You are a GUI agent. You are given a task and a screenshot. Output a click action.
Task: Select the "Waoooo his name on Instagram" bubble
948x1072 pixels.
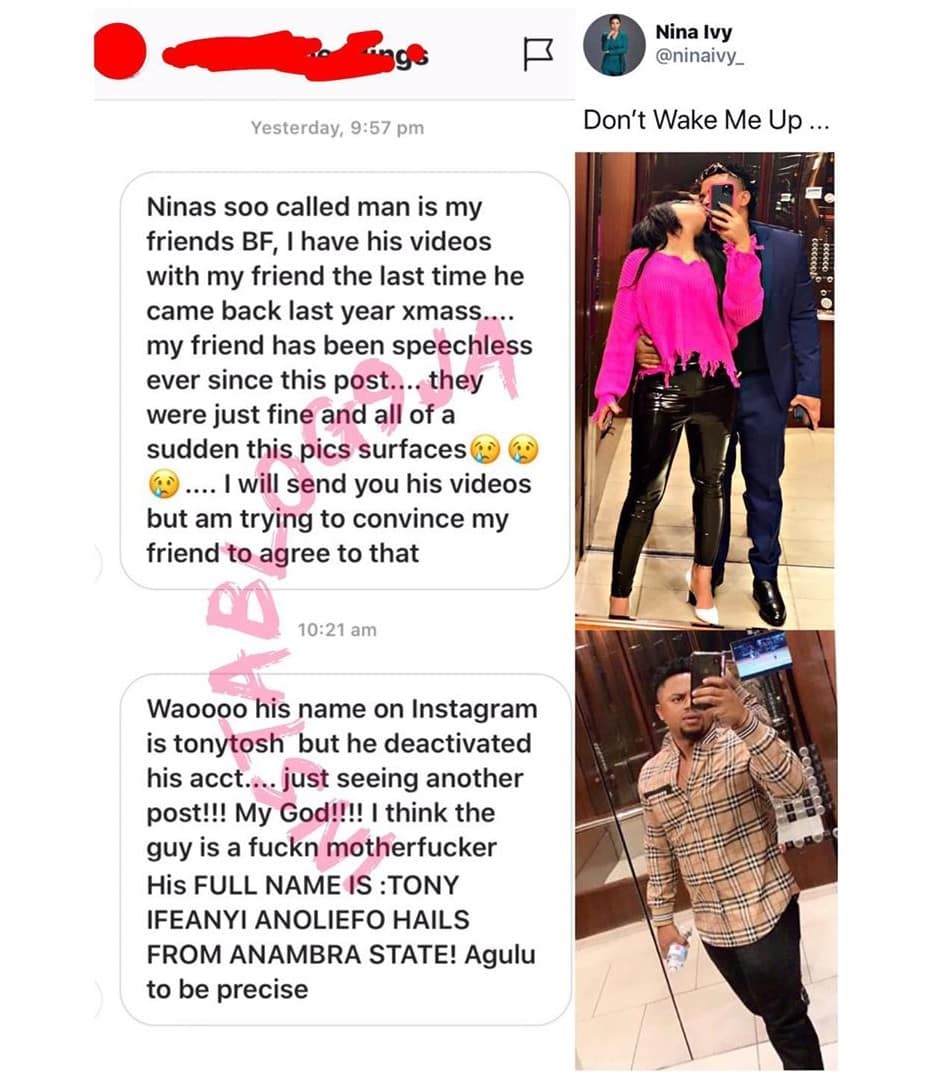click(345, 849)
